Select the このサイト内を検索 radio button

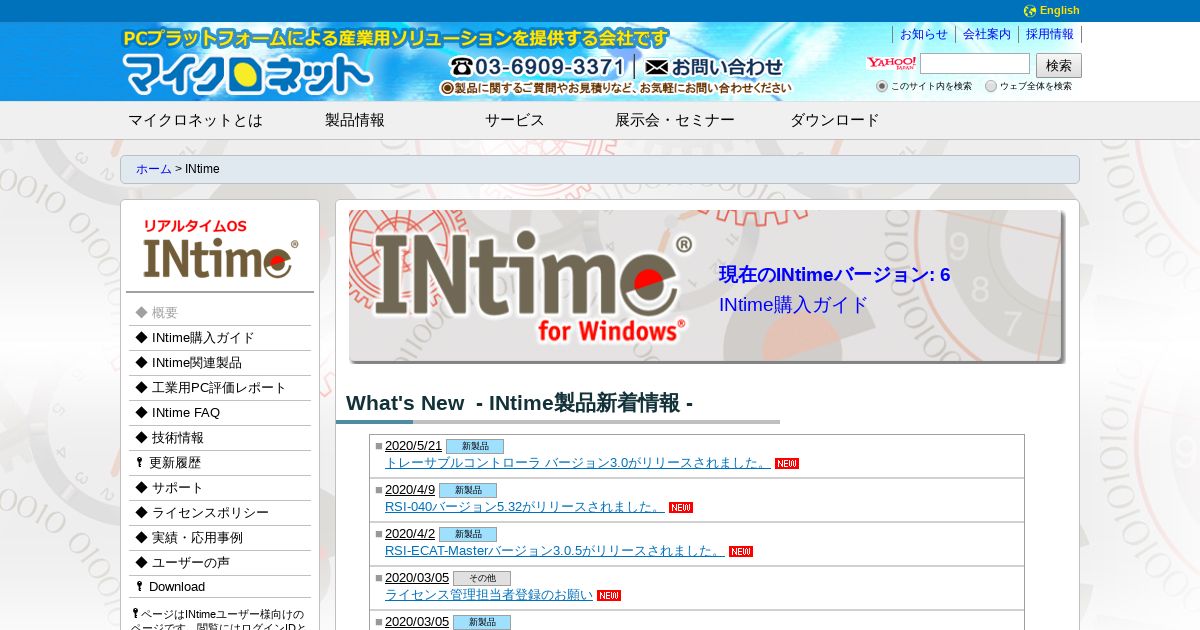click(882, 86)
